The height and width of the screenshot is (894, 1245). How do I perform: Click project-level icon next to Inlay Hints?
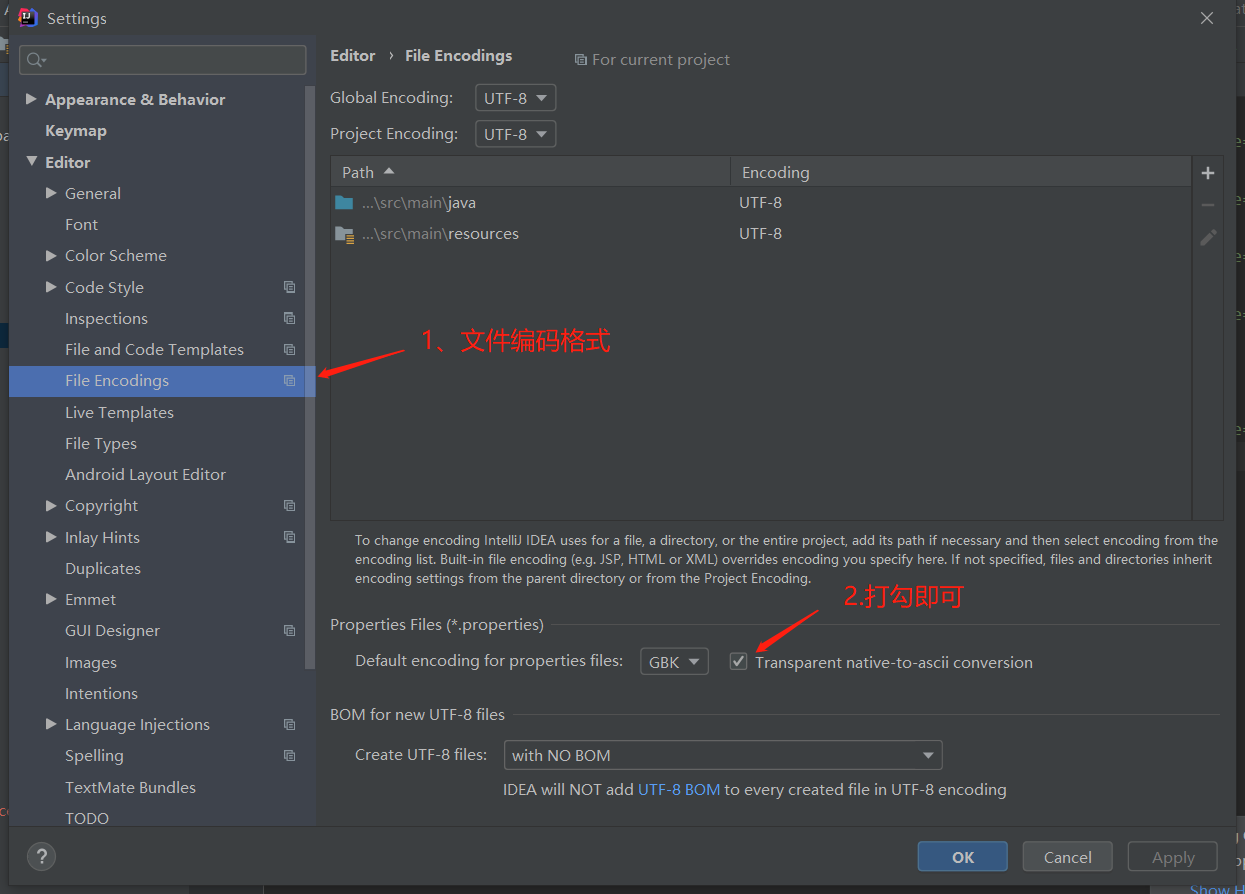[289, 537]
